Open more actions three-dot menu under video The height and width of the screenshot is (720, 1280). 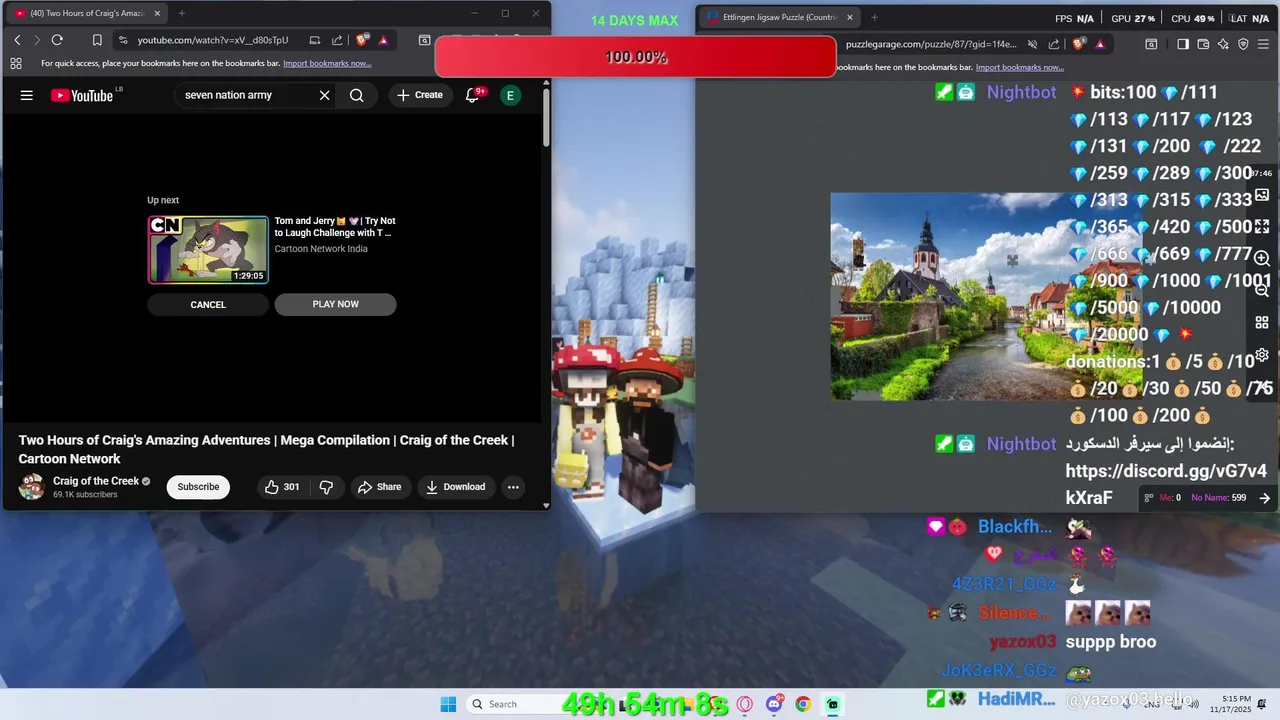pos(513,487)
